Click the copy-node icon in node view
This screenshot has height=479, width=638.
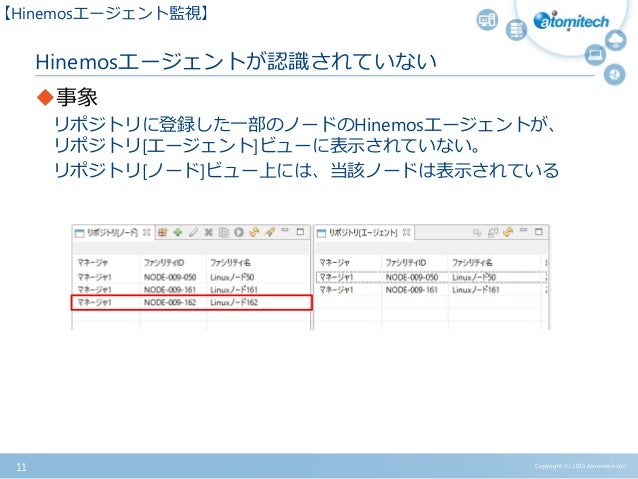pyautogui.click(x=223, y=232)
